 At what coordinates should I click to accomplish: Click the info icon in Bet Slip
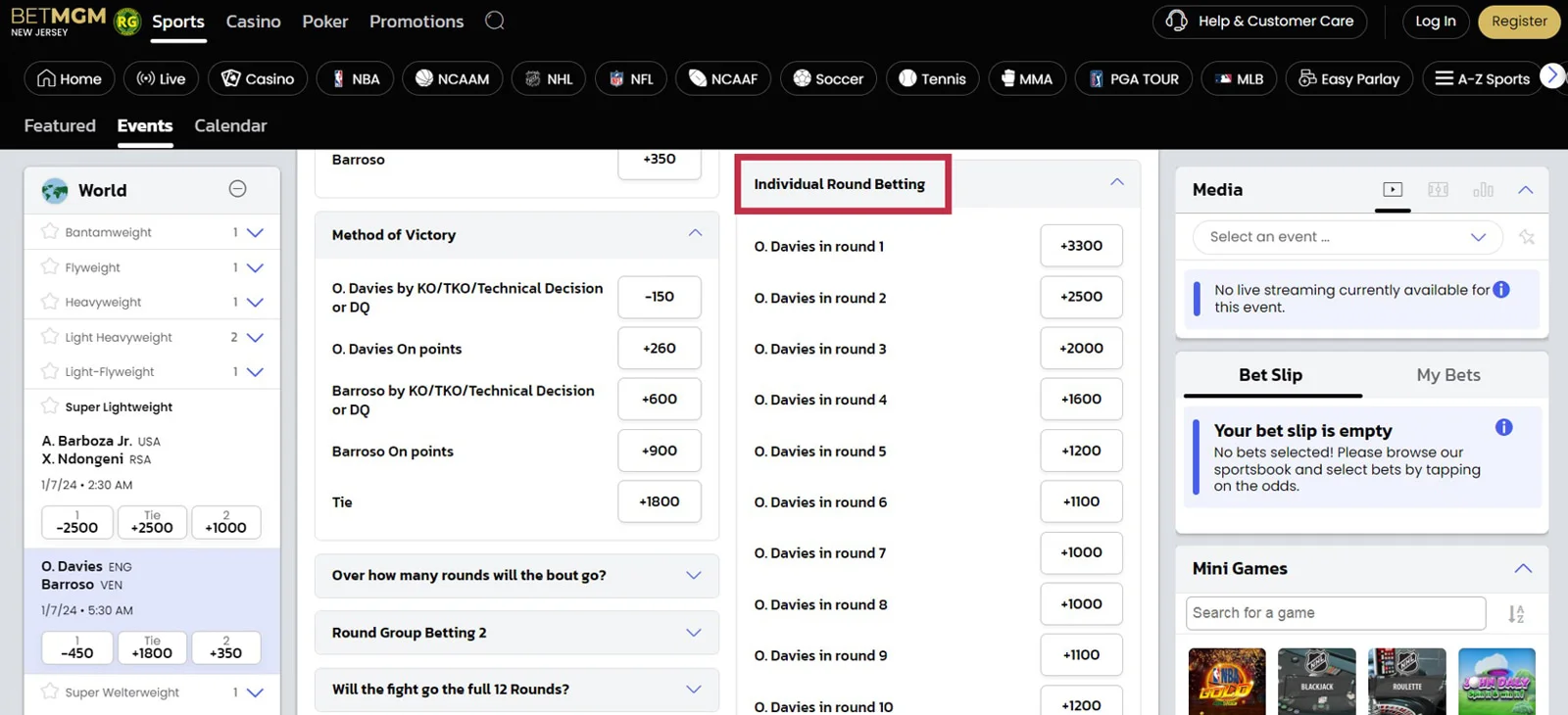1503,427
